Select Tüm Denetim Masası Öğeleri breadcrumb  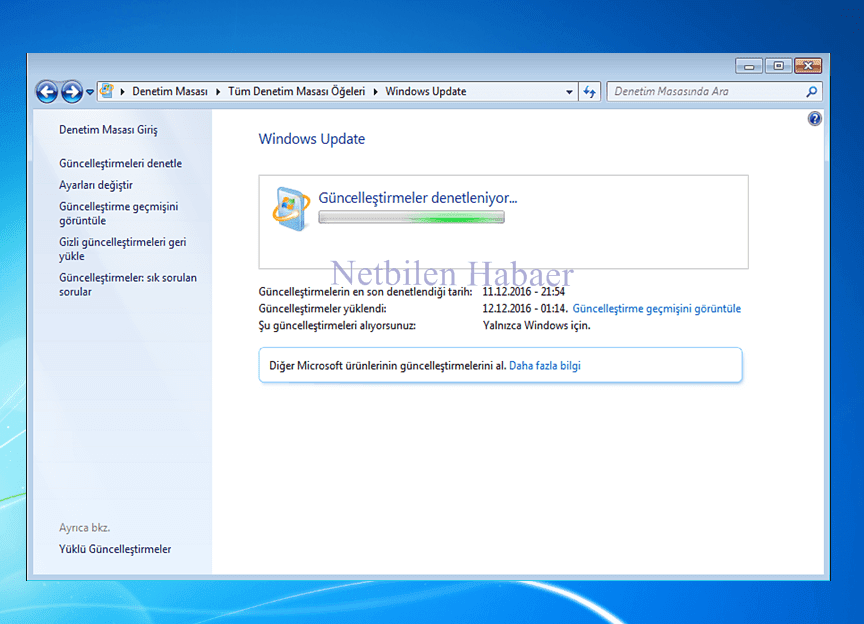tap(296, 92)
